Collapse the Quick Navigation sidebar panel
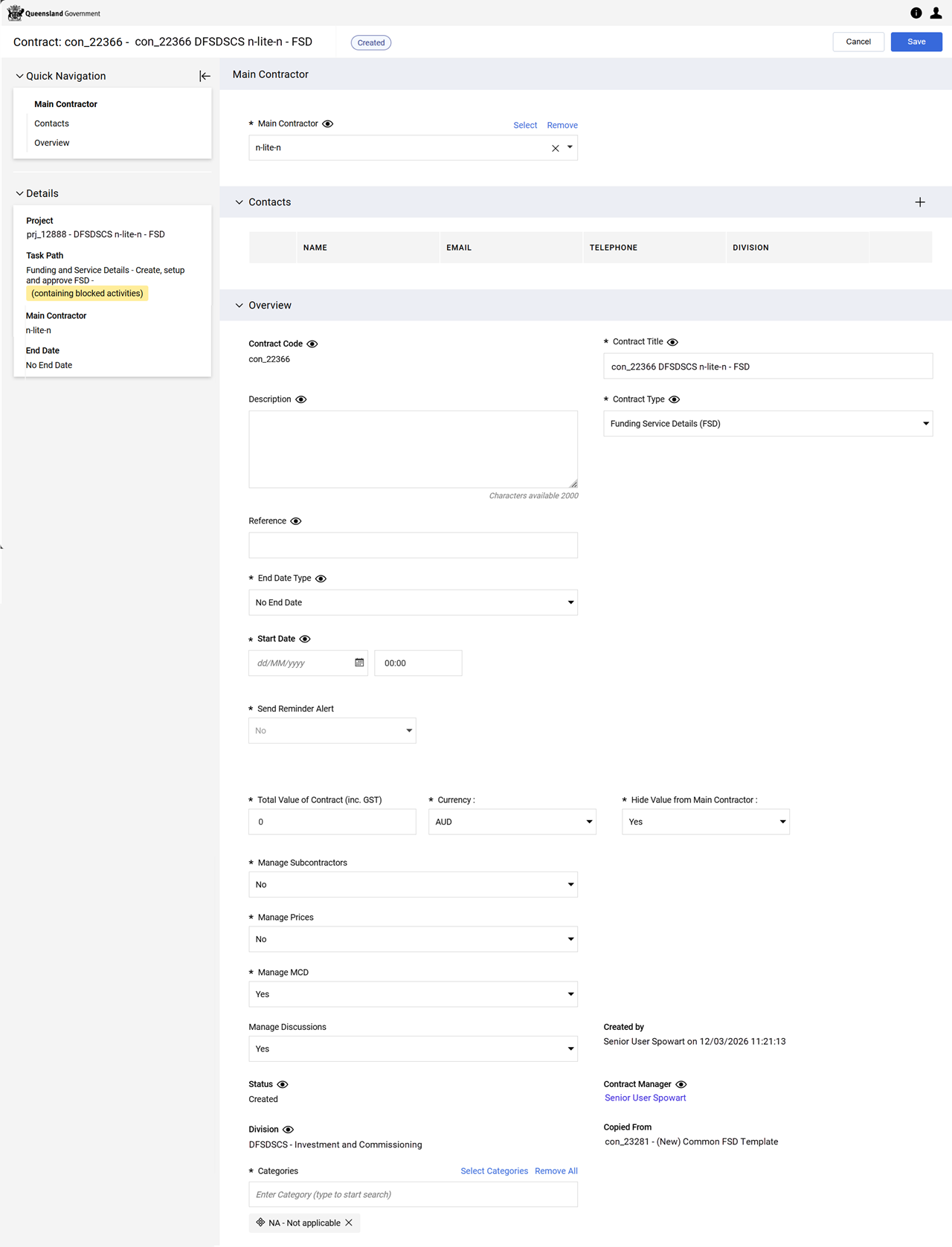Viewport: 952px width, 1247px height. pyautogui.click(x=205, y=76)
